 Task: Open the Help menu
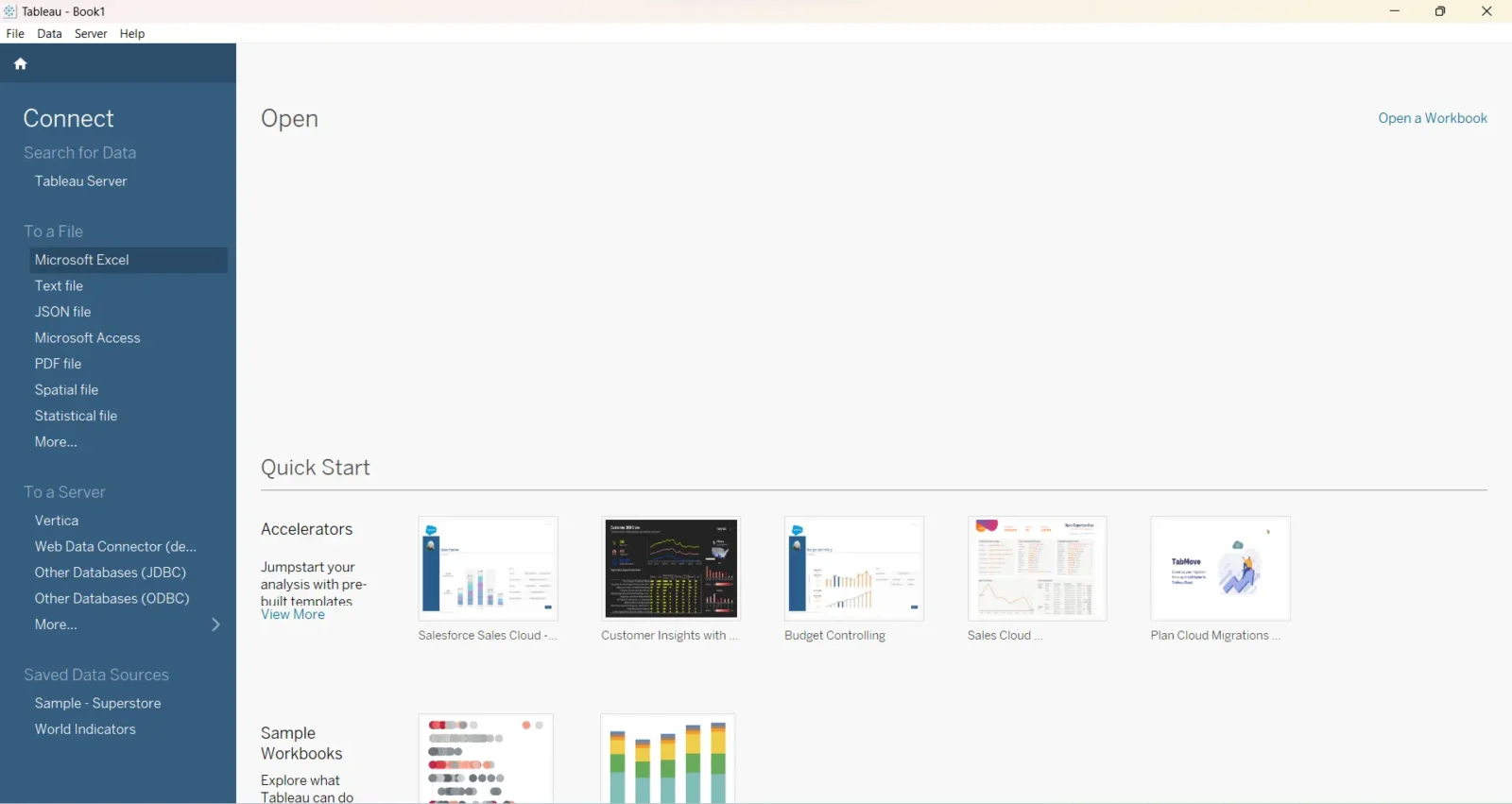[132, 33]
